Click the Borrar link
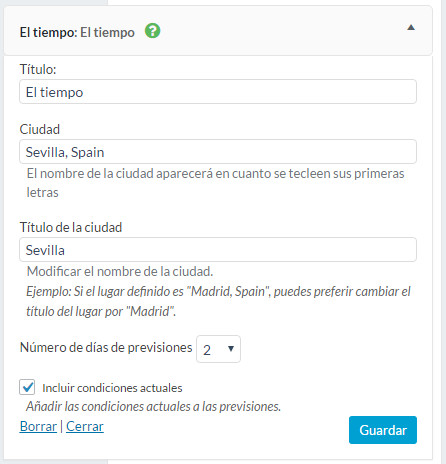 [x=38, y=426]
